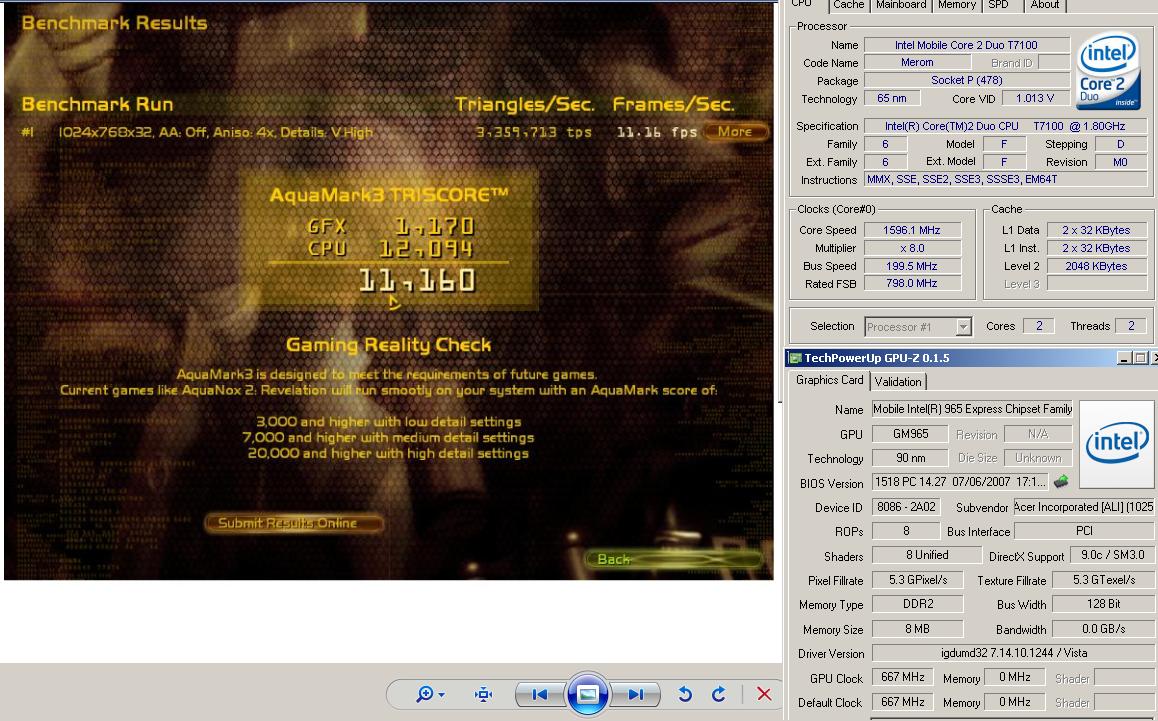The width and height of the screenshot is (1158, 721).
Task: Switch to Validation tab in GPU-Z
Action: pos(898,382)
